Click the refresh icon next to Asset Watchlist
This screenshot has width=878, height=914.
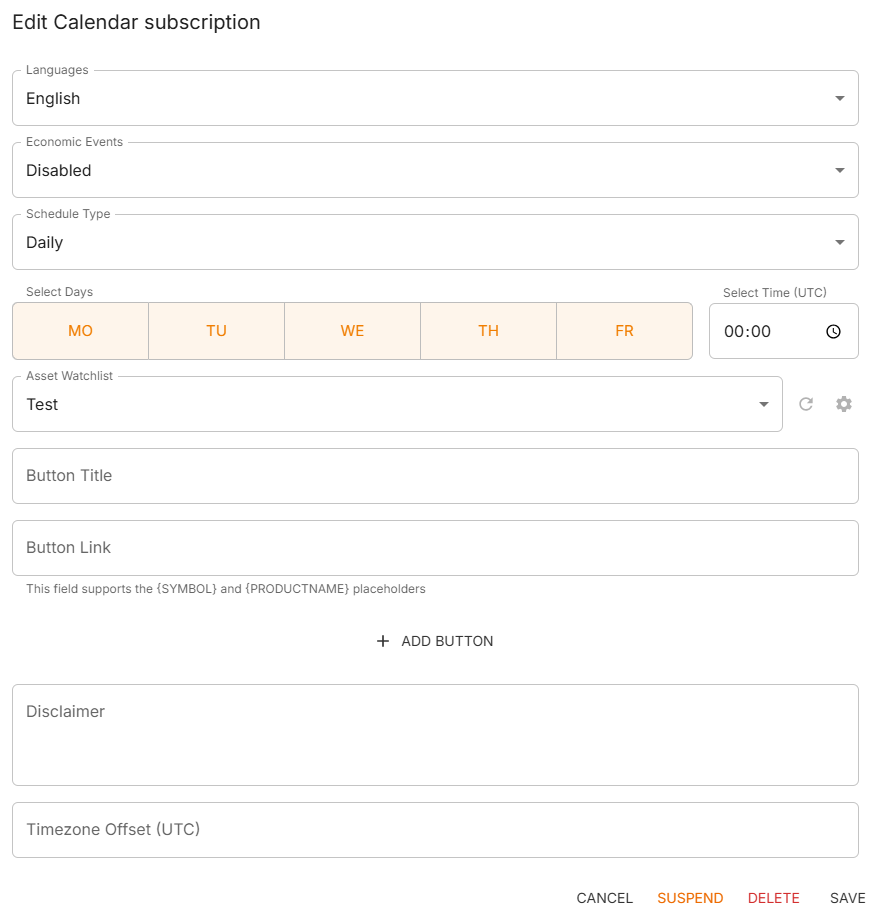point(806,404)
